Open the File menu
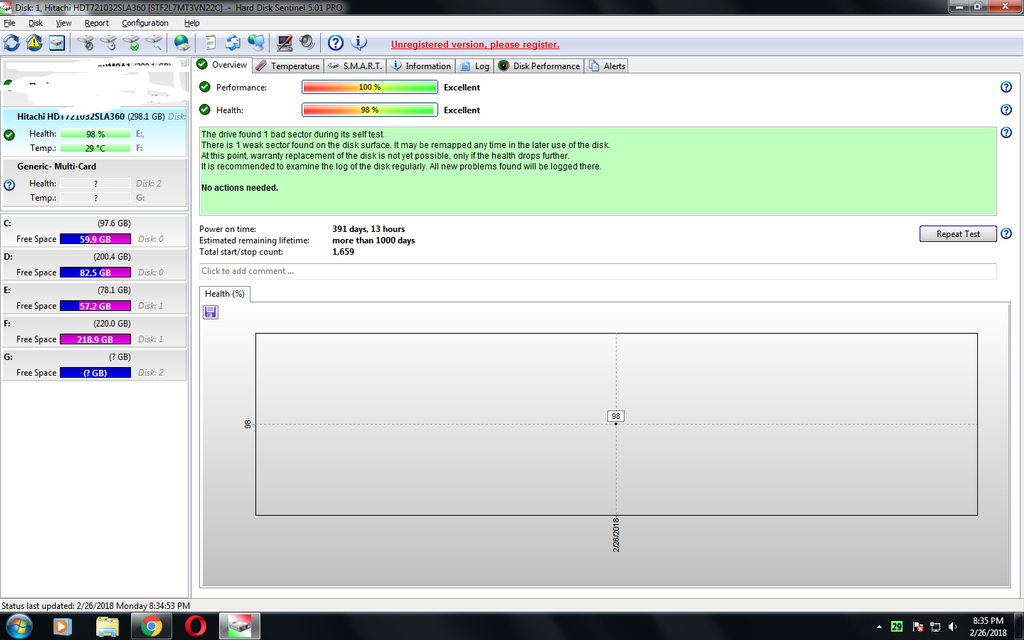The height and width of the screenshot is (640, 1024). pos(9,23)
